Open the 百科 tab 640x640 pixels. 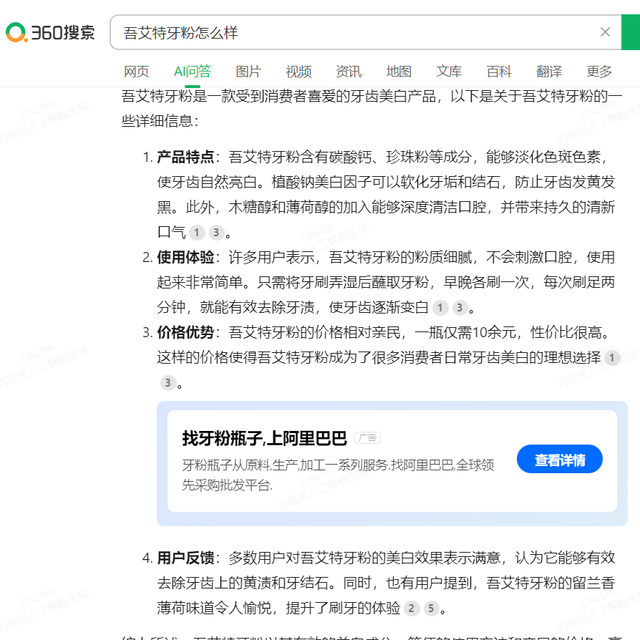[x=499, y=71]
